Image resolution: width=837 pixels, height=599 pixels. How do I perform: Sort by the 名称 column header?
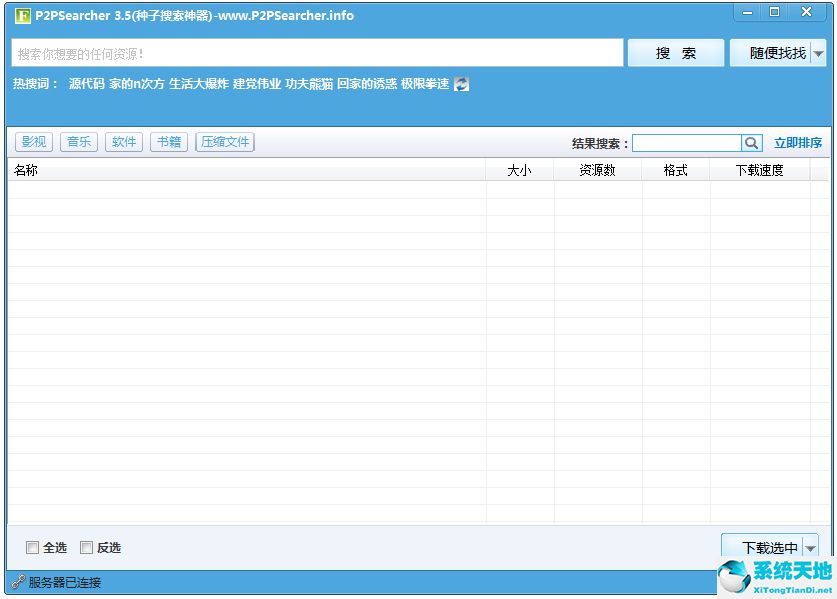tap(247, 170)
